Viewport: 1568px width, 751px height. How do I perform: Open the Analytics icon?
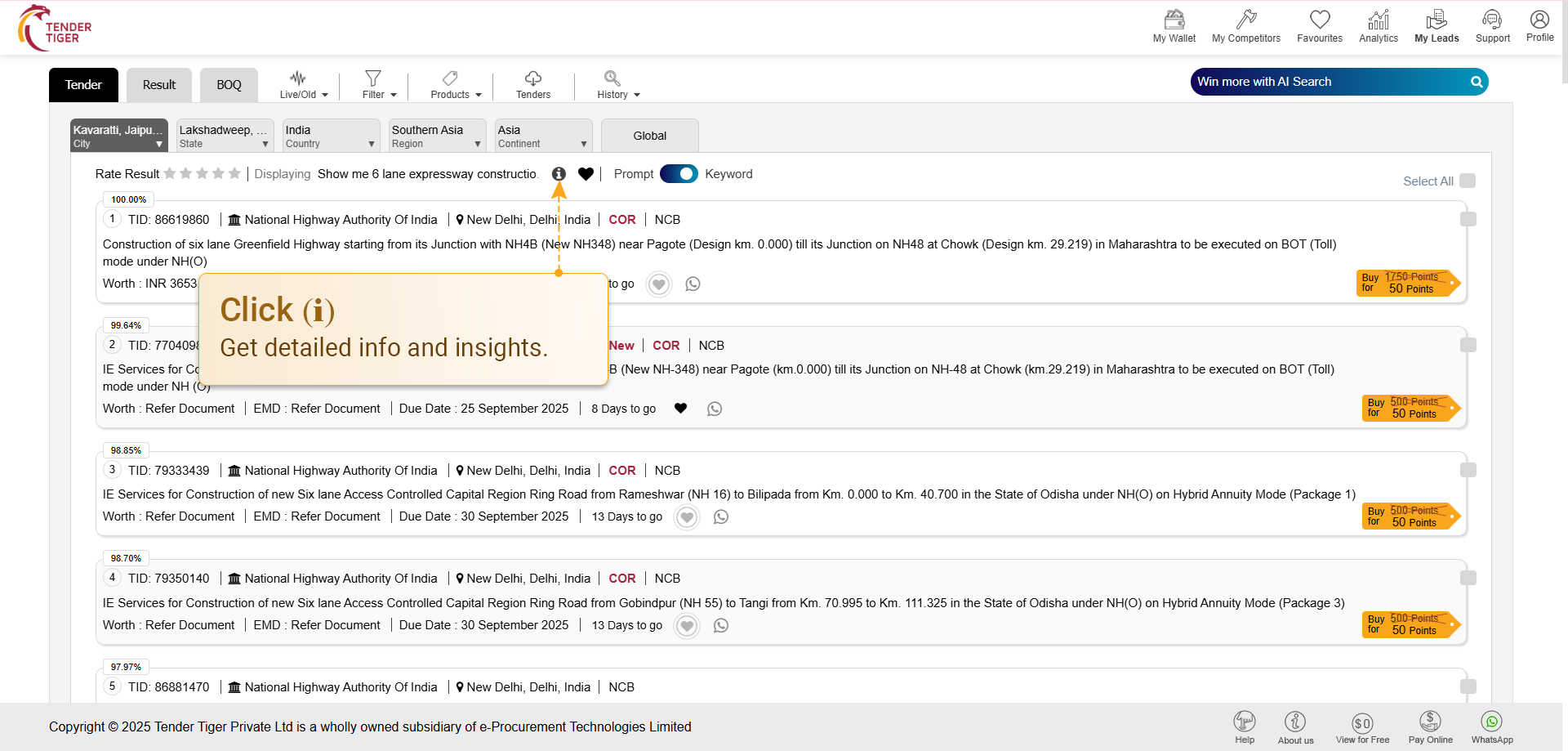(1378, 20)
